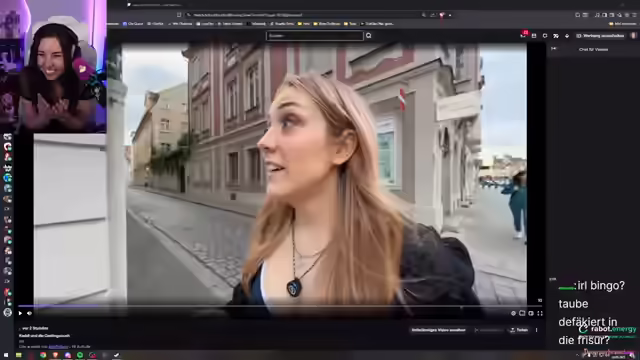Click bottom followed-channel avatar in sidebar
Viewport: 640px width, 360px height.
(7, 313)
